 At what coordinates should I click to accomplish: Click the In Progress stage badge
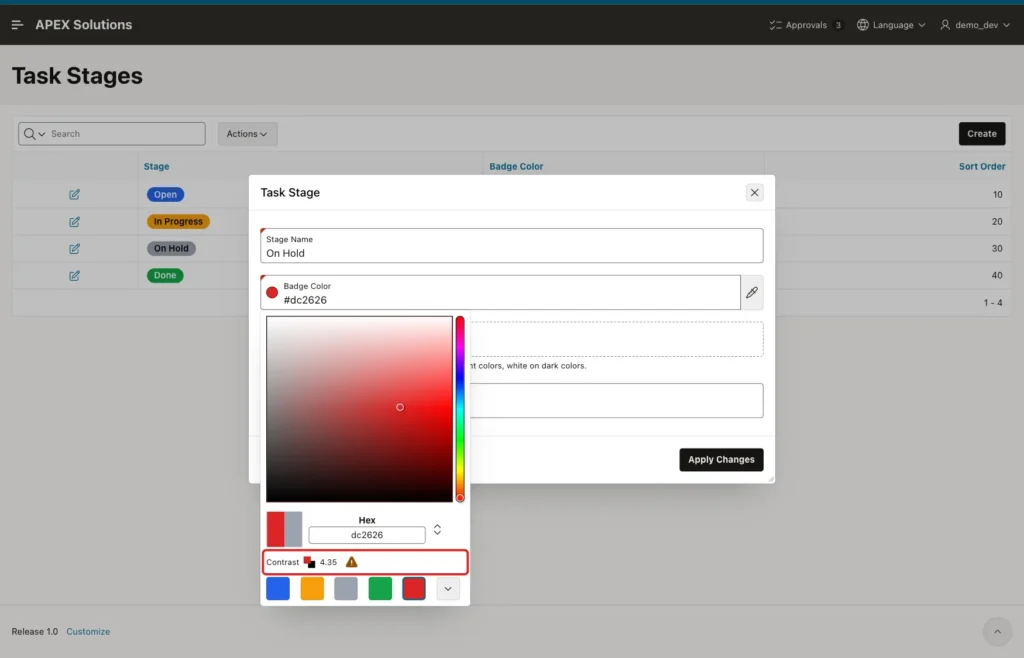(x=178, y=222)
